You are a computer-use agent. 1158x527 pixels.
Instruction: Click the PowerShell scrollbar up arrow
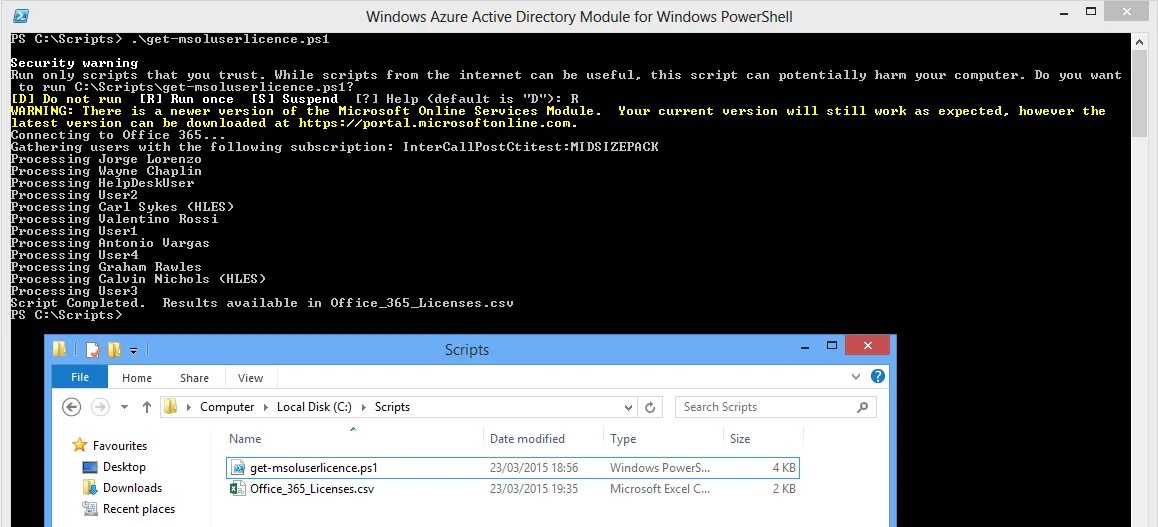click(x=1140, y=40)
